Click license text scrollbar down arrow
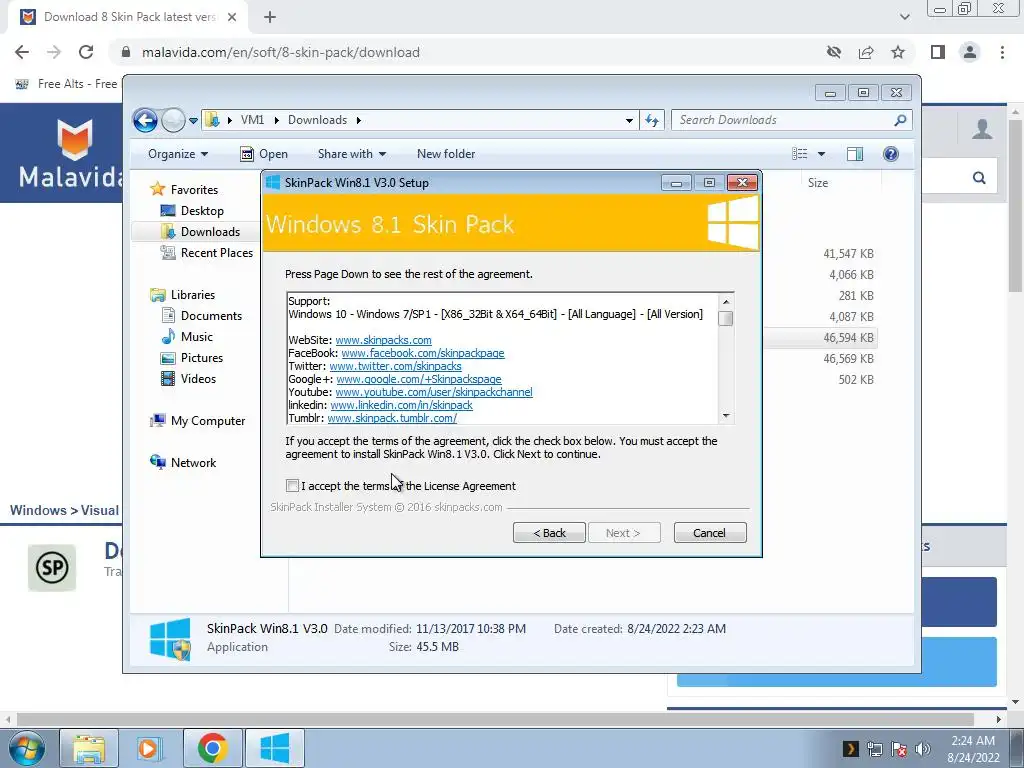 click(x=726, y=416)
